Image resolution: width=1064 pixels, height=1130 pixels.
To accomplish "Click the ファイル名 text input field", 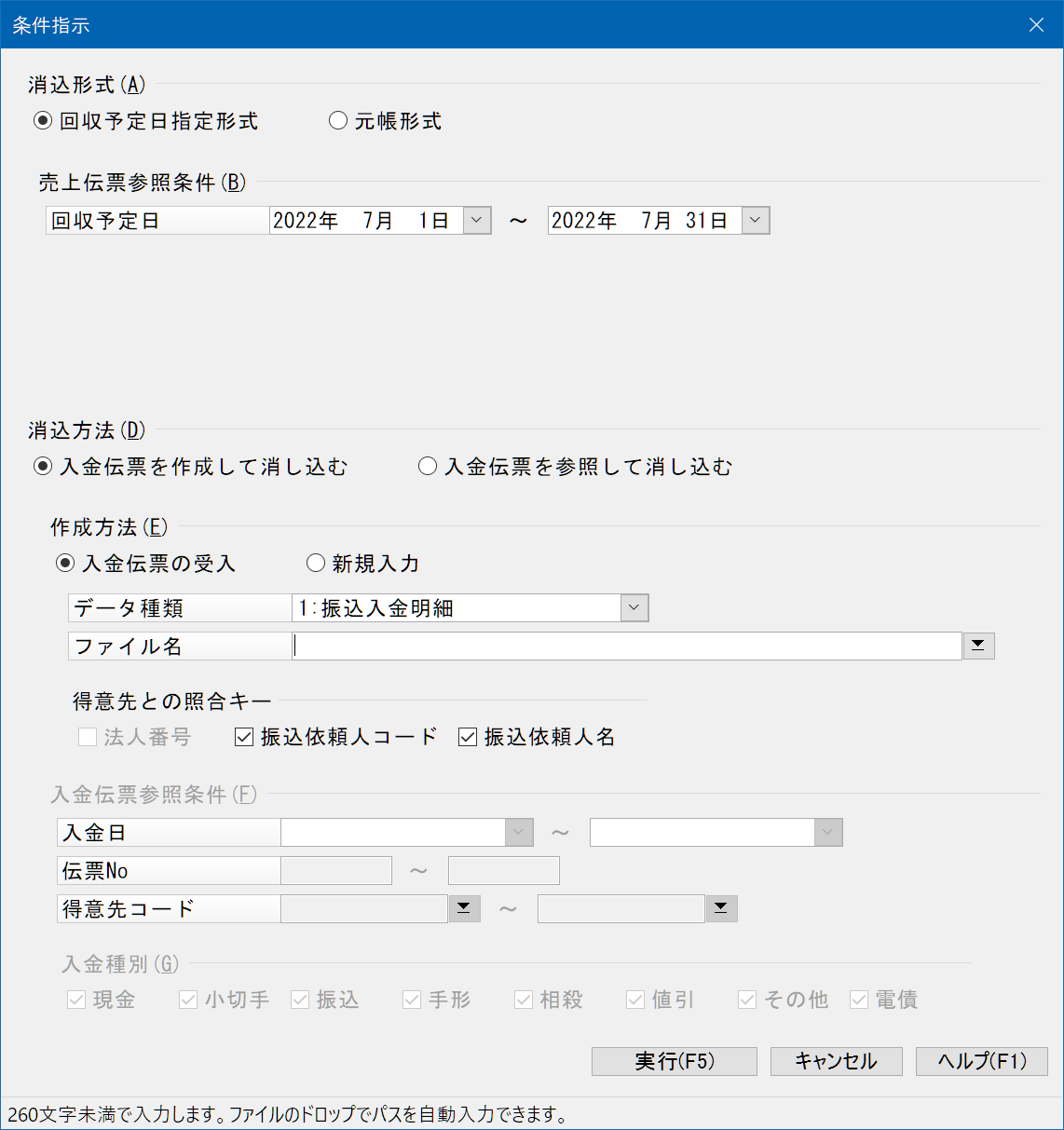I will [x=626, y=647].
